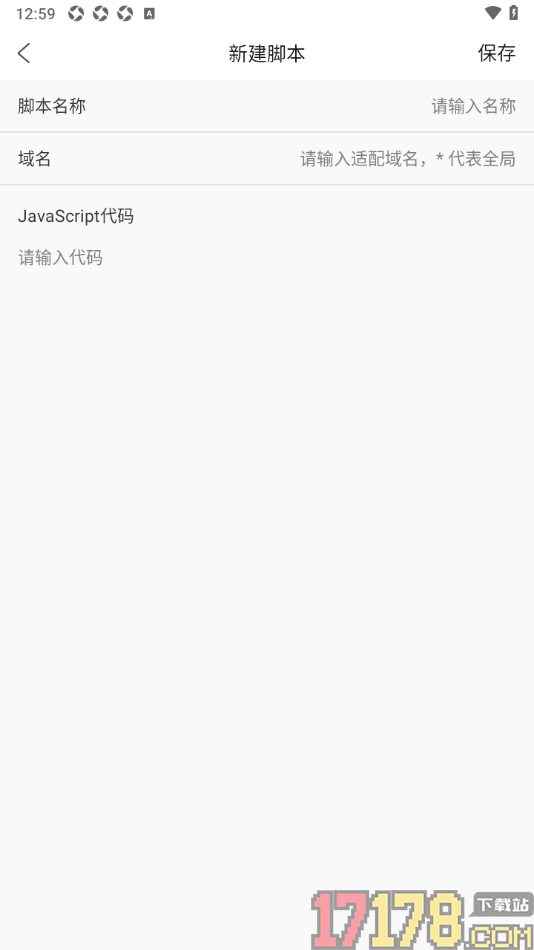Image resolution: width=534 pixels, height=950 pixels.
Task: Go back using the left arrow
Action: click(x=24, y=53)
